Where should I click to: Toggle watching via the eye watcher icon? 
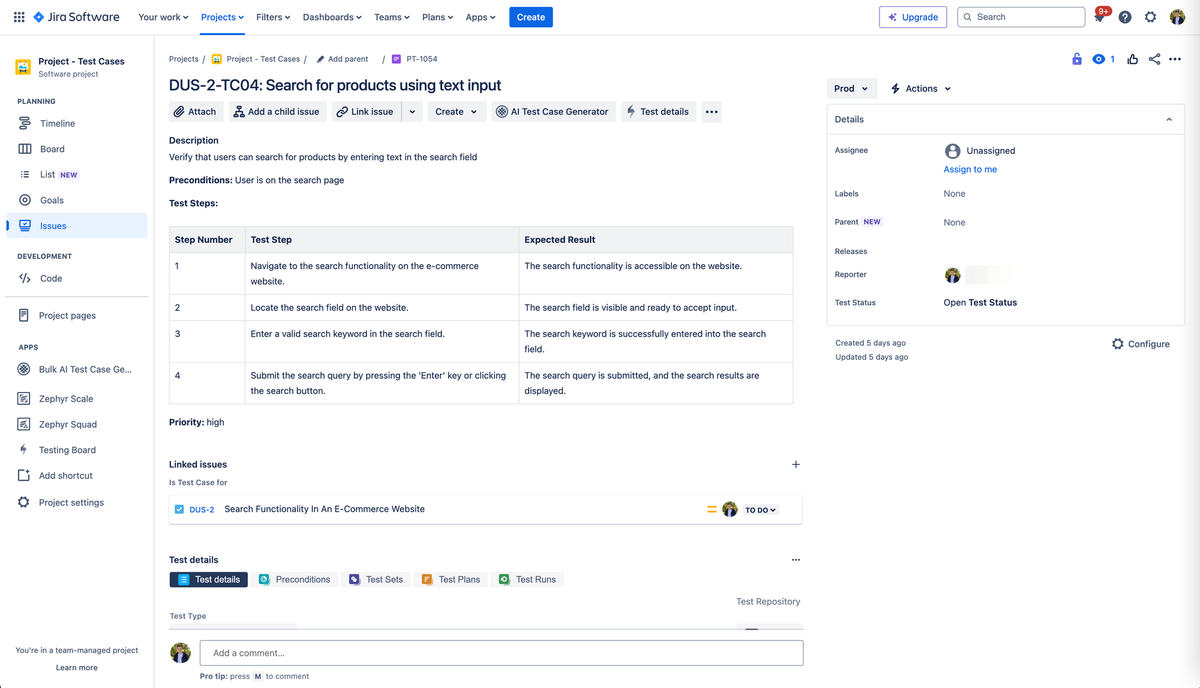coord(1099,59)
